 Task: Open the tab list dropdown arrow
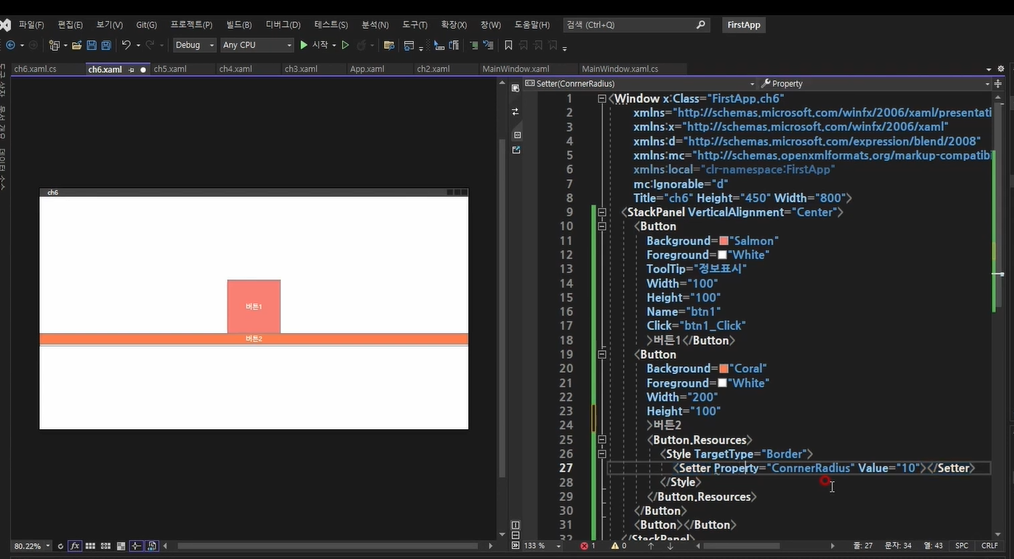point(989,69)
